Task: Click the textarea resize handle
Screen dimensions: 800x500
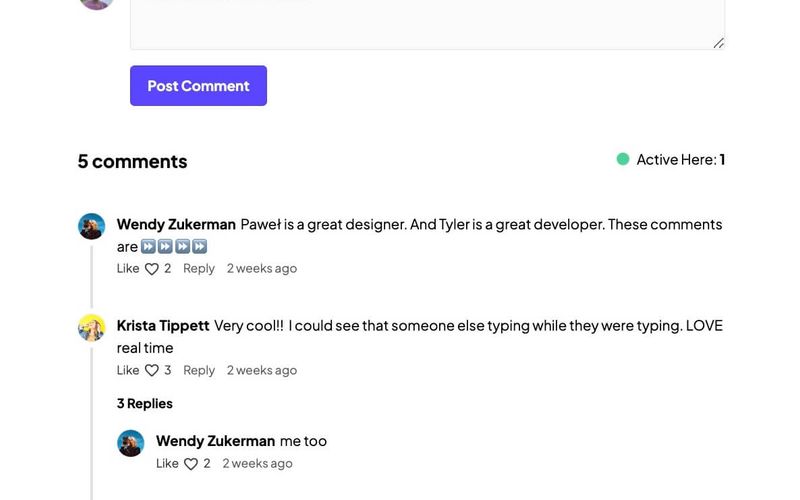Action: 719,43
